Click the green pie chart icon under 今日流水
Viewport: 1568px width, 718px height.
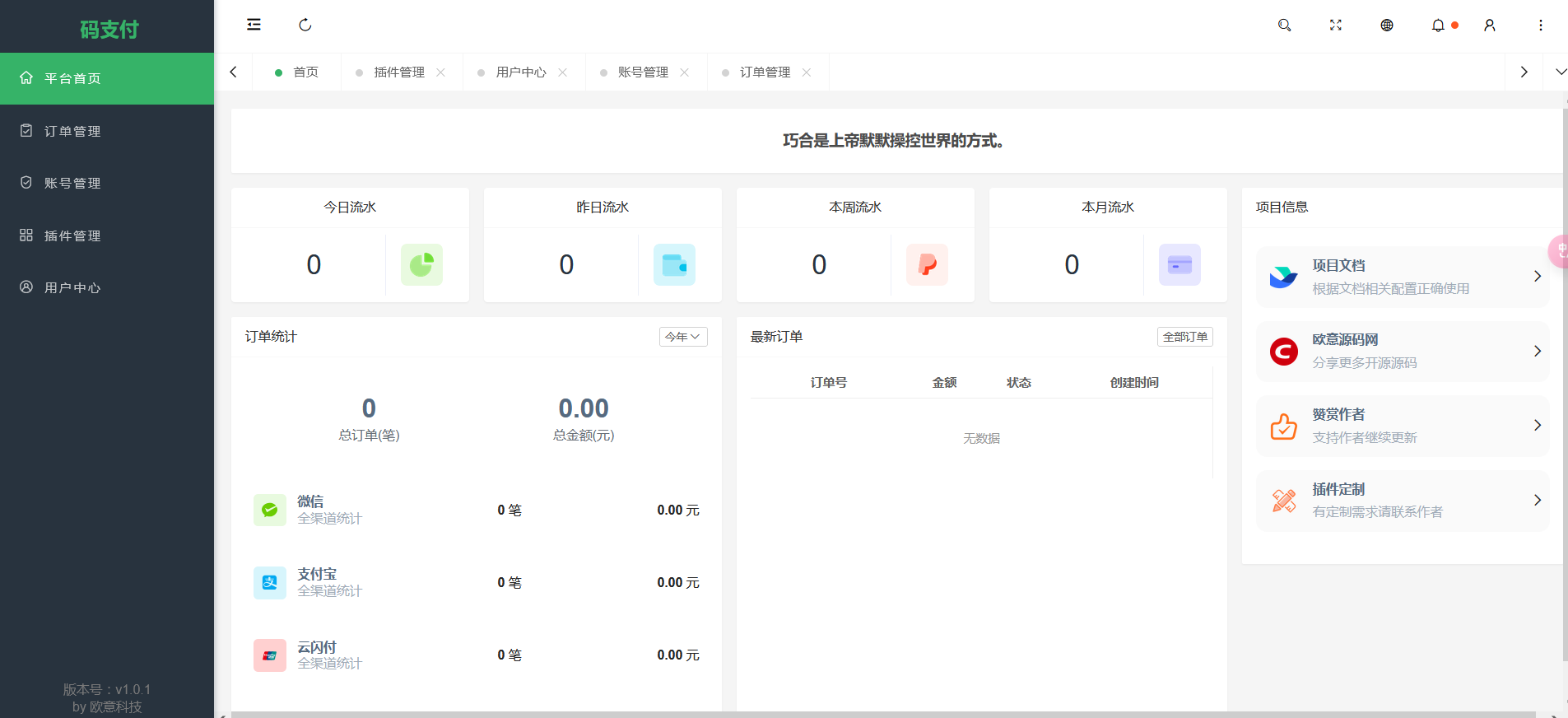pos(421,264)
